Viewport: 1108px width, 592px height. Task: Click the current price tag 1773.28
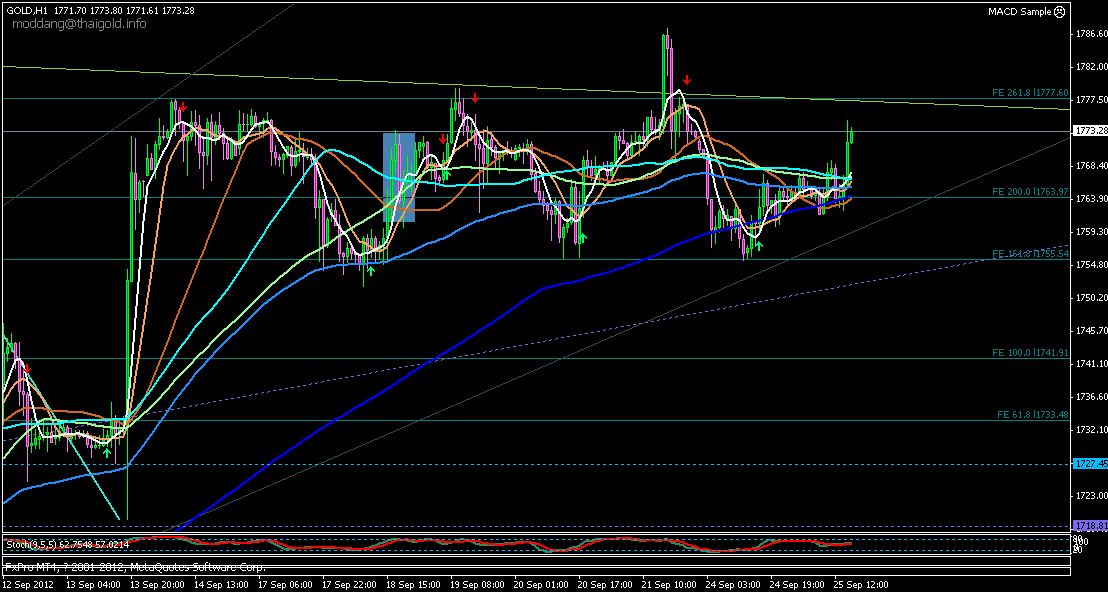click(x=1089, y=131)
